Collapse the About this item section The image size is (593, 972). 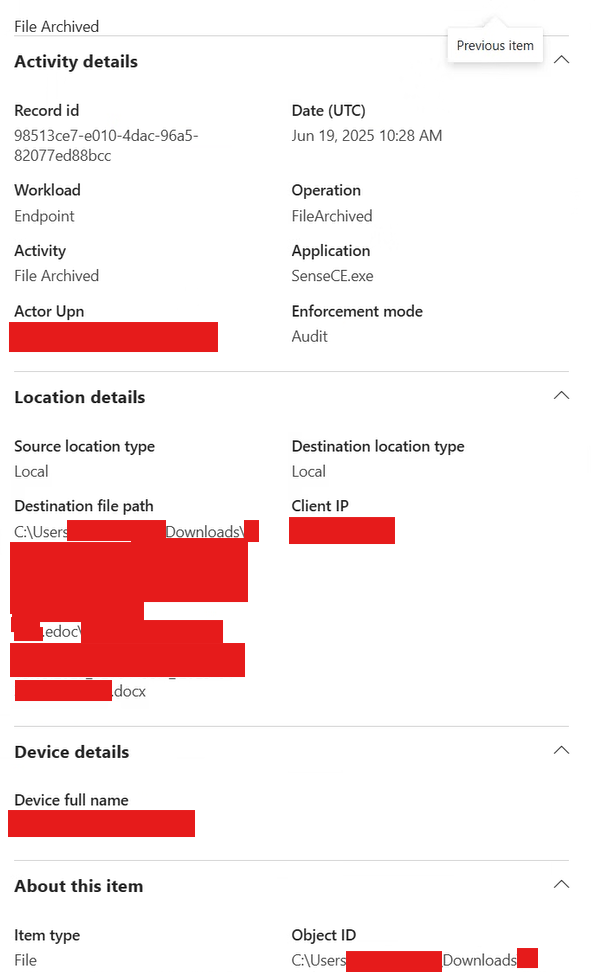(561, 885)
